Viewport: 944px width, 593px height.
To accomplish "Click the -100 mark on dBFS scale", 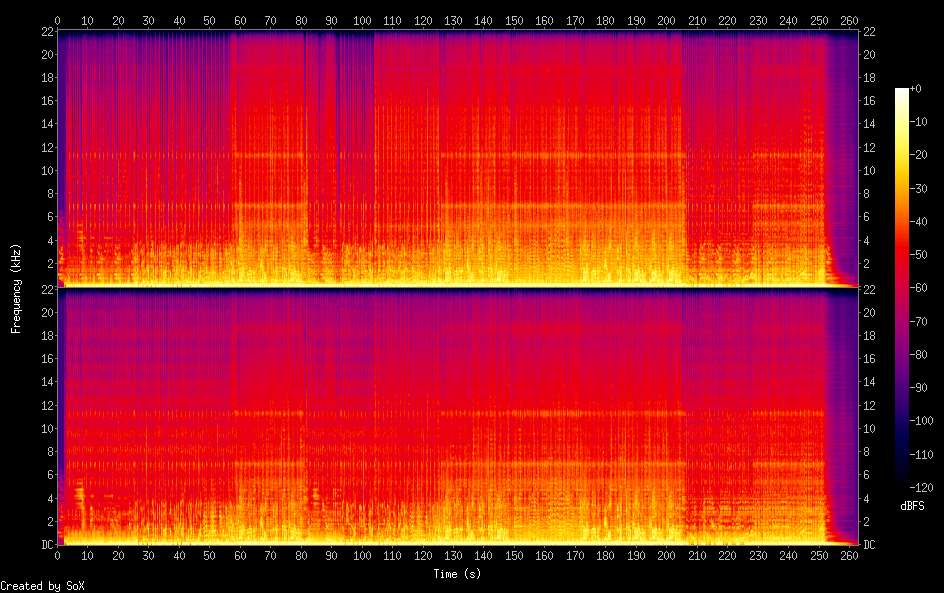I will (x=921, y=421).
